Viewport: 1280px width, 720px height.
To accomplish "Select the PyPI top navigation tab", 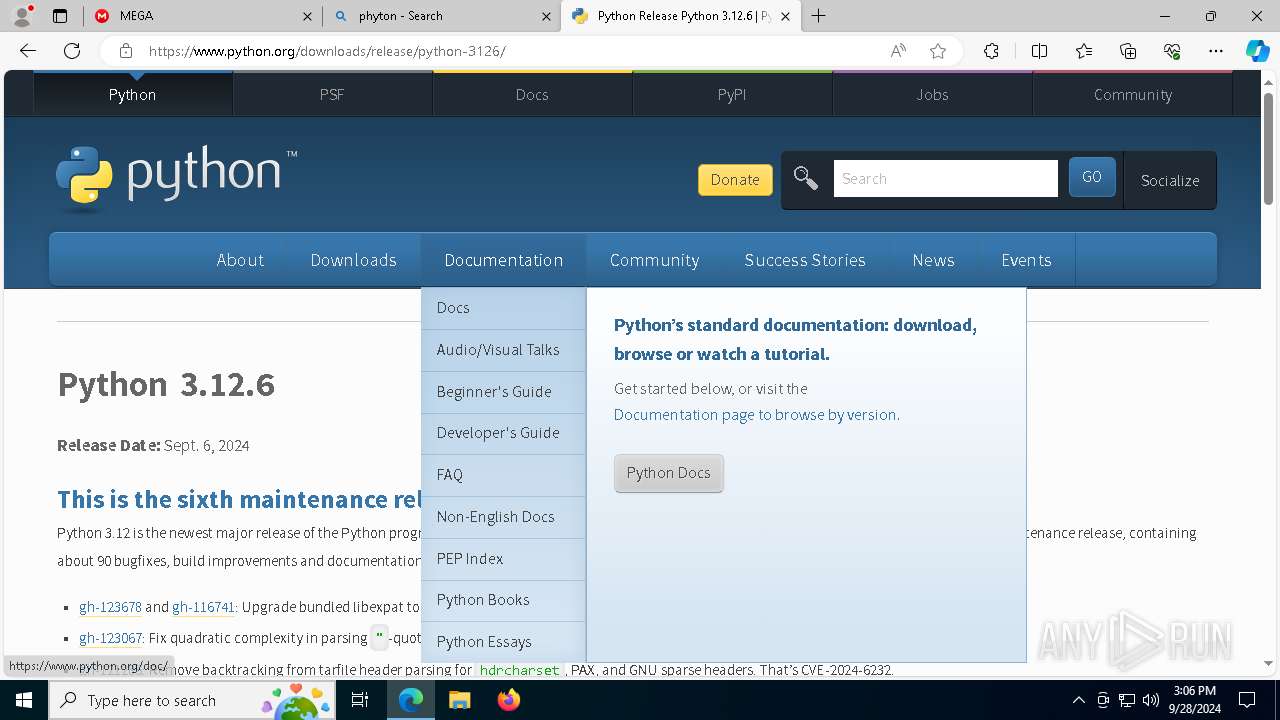I will [732, 94].
